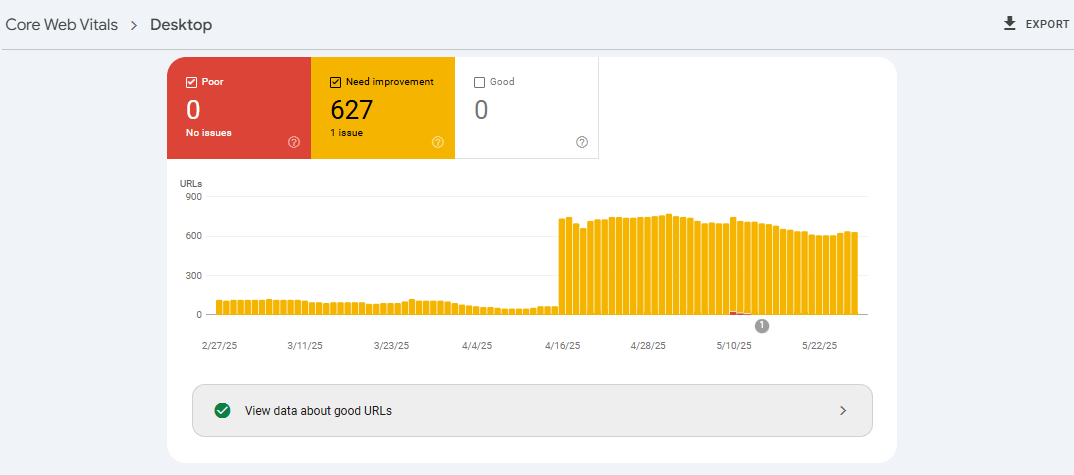
Task: Open View data about good URLs
Action: pyautogui.click(x=318, y=410)
